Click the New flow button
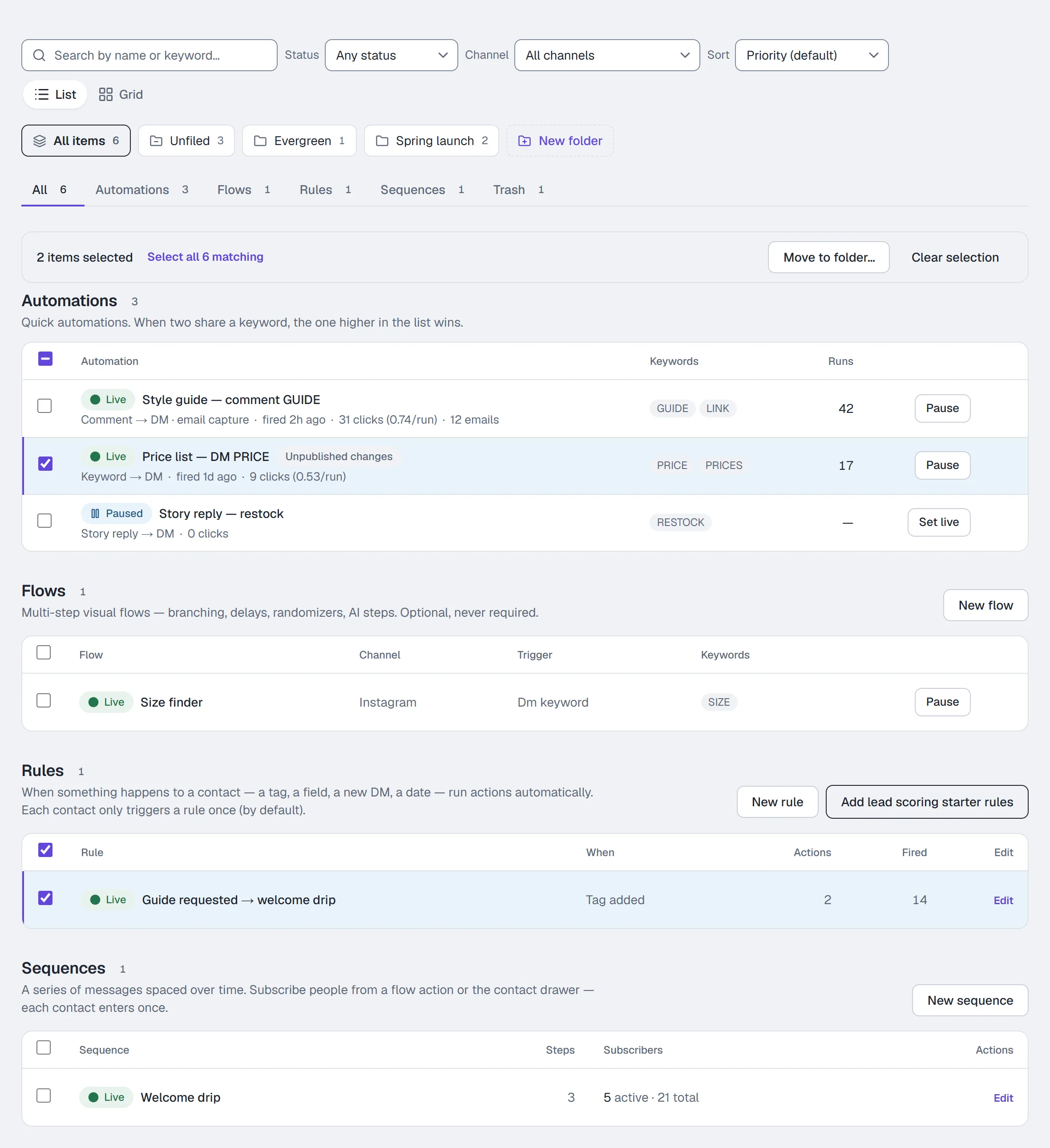This screenshot has height=1148, width=1050. [x=985, y=605]
